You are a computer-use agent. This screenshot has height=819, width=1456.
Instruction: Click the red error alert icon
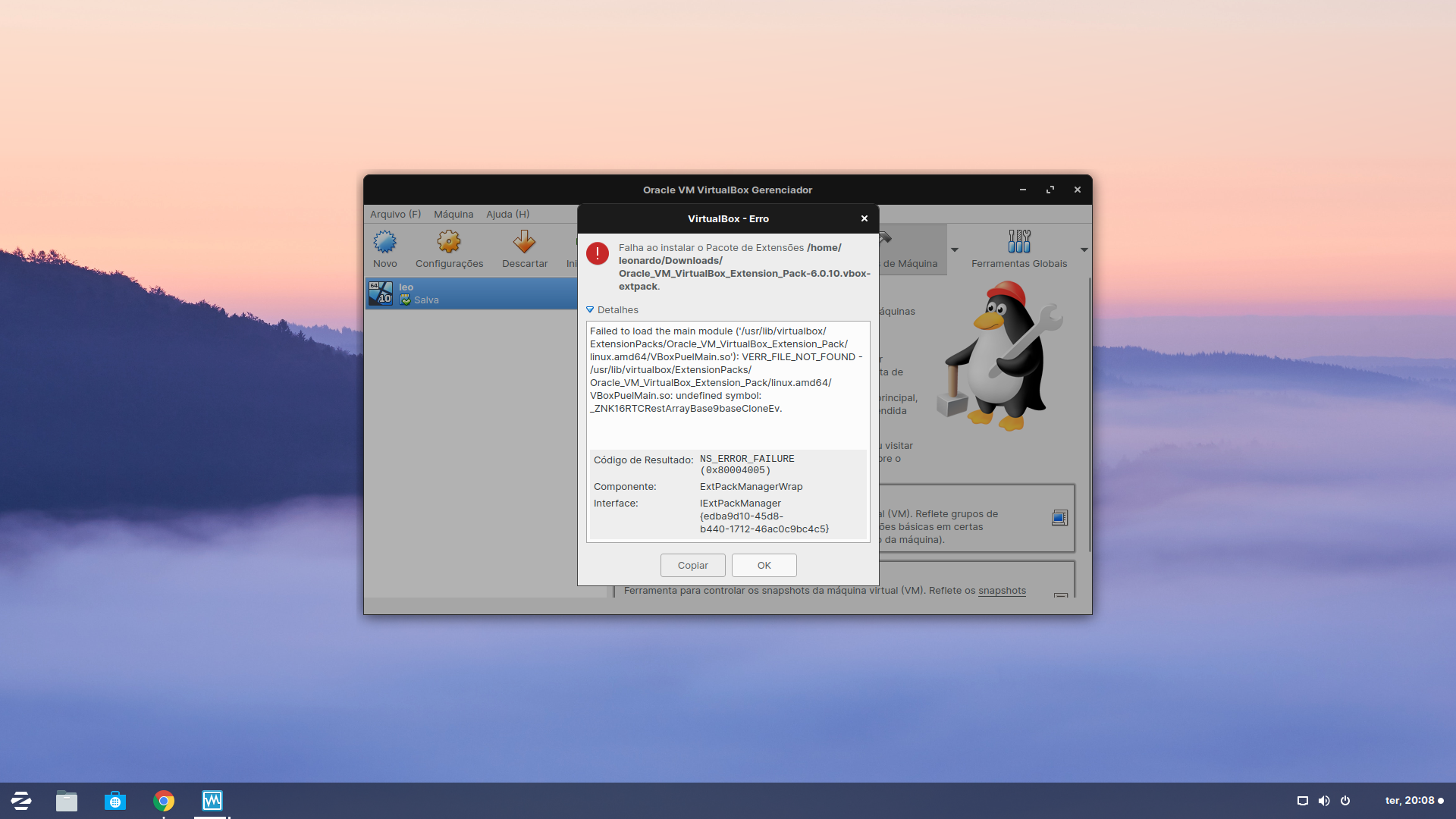pos(598,253)
